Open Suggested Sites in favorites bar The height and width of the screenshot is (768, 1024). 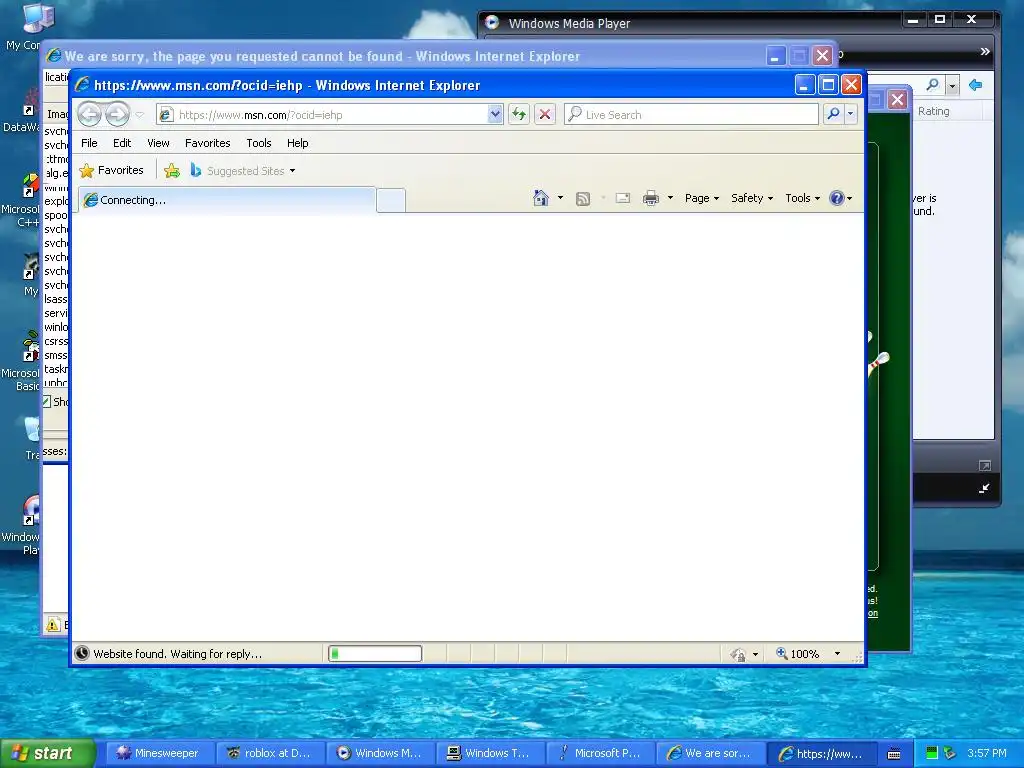(x=243, y=171)
